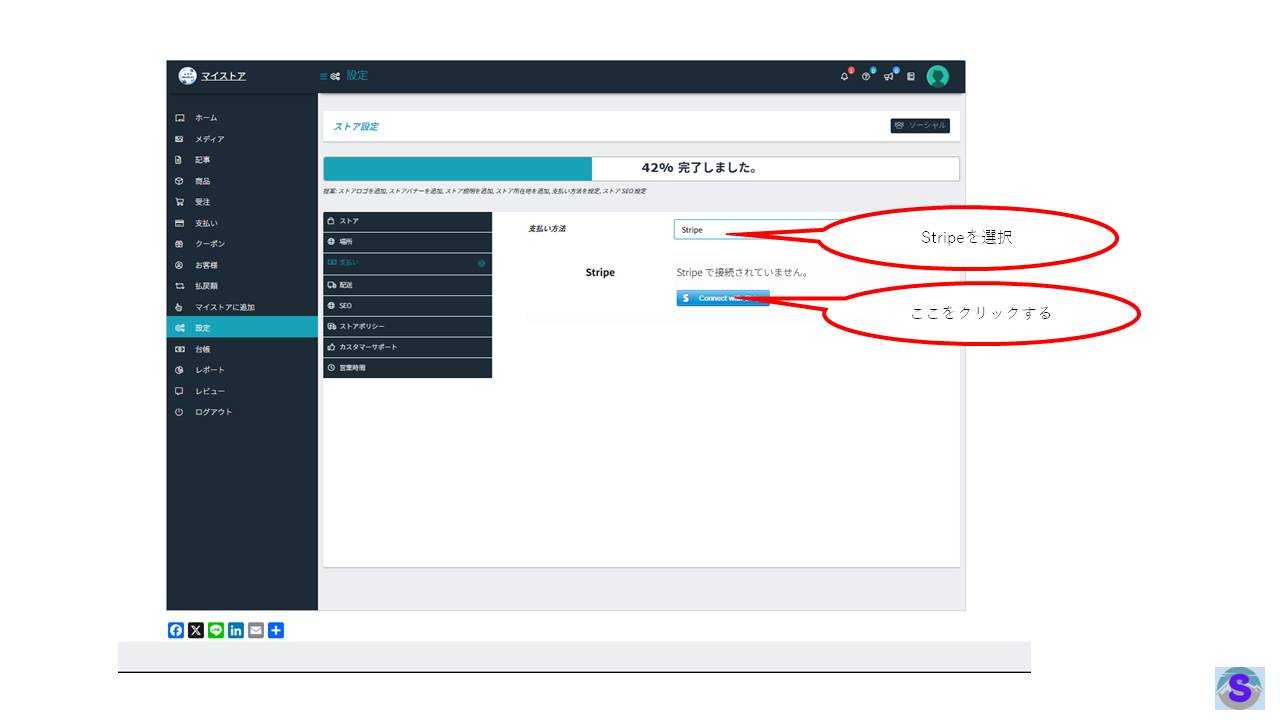
Task: Open メディア in the sidebar
Action: coord(242,139)
